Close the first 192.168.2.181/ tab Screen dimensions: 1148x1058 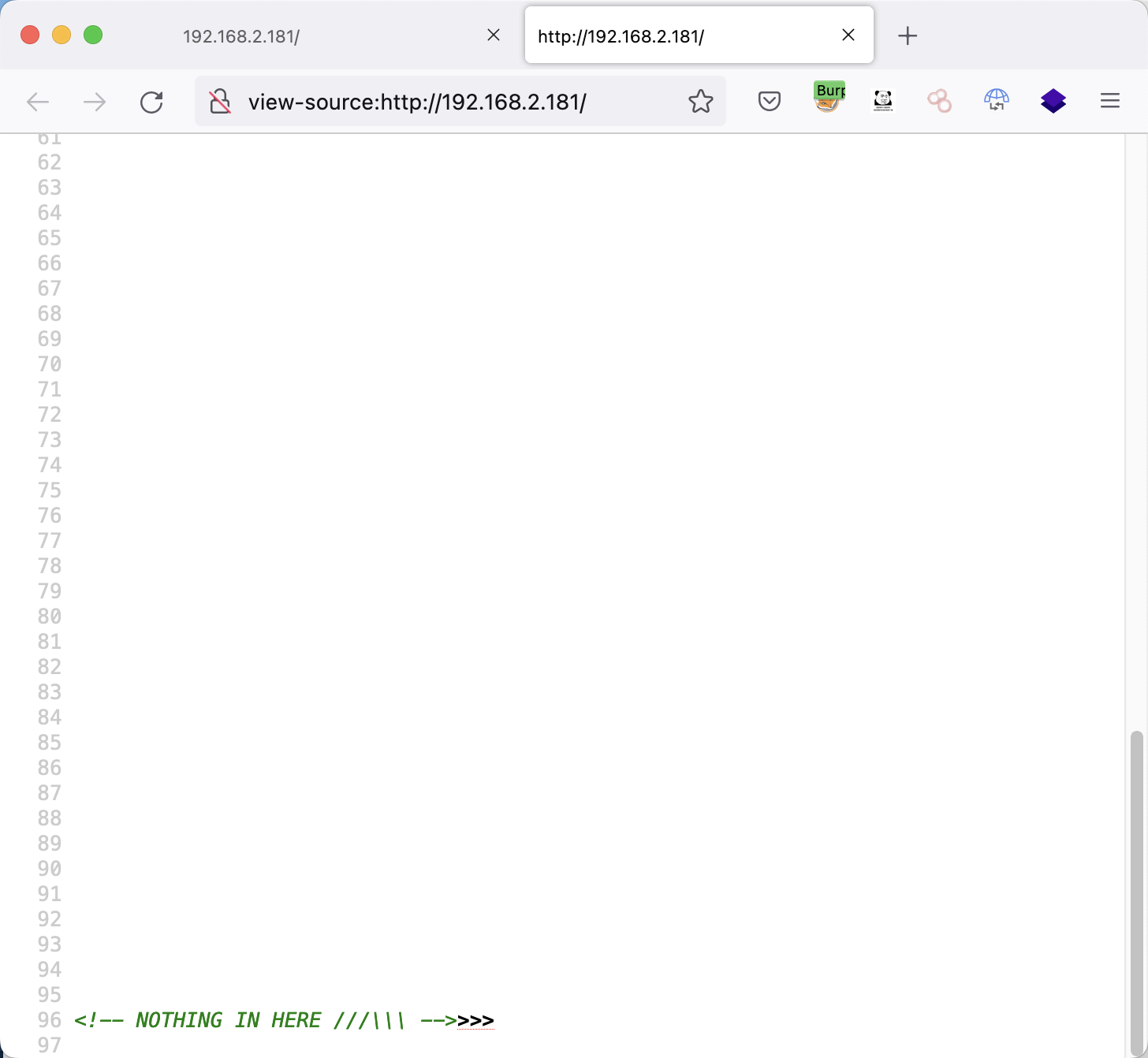coord(494,35)
